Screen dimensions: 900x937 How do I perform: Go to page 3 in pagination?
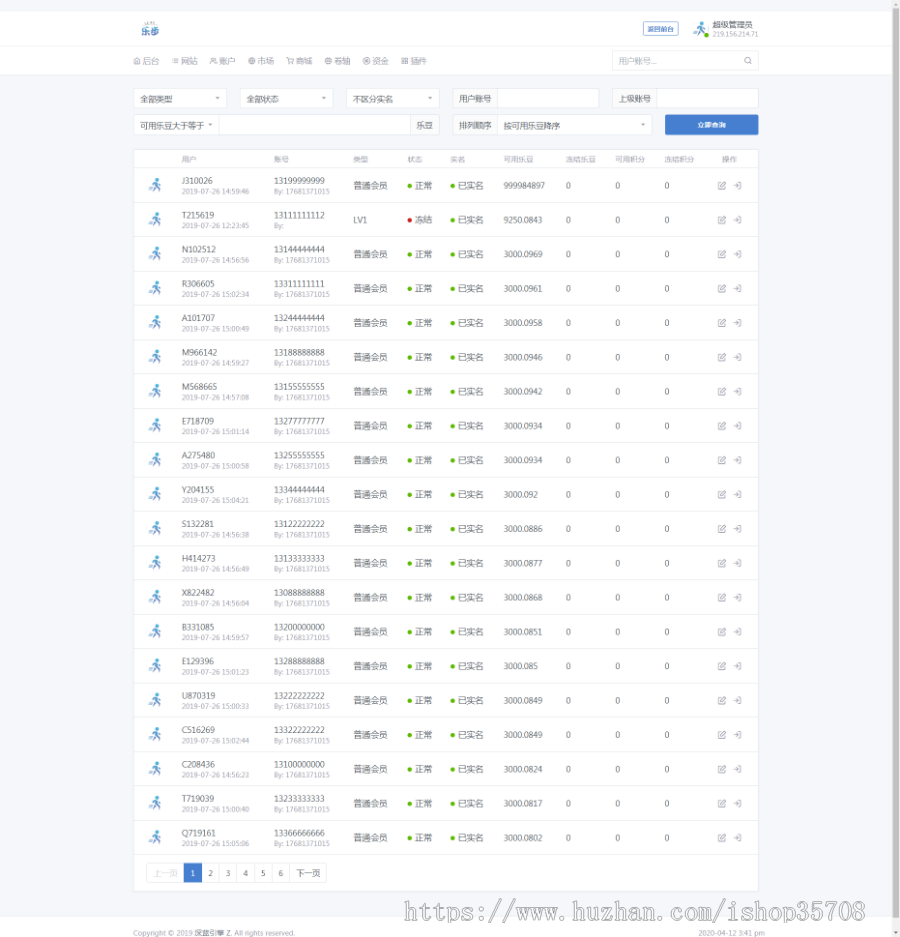pos(228,873)
